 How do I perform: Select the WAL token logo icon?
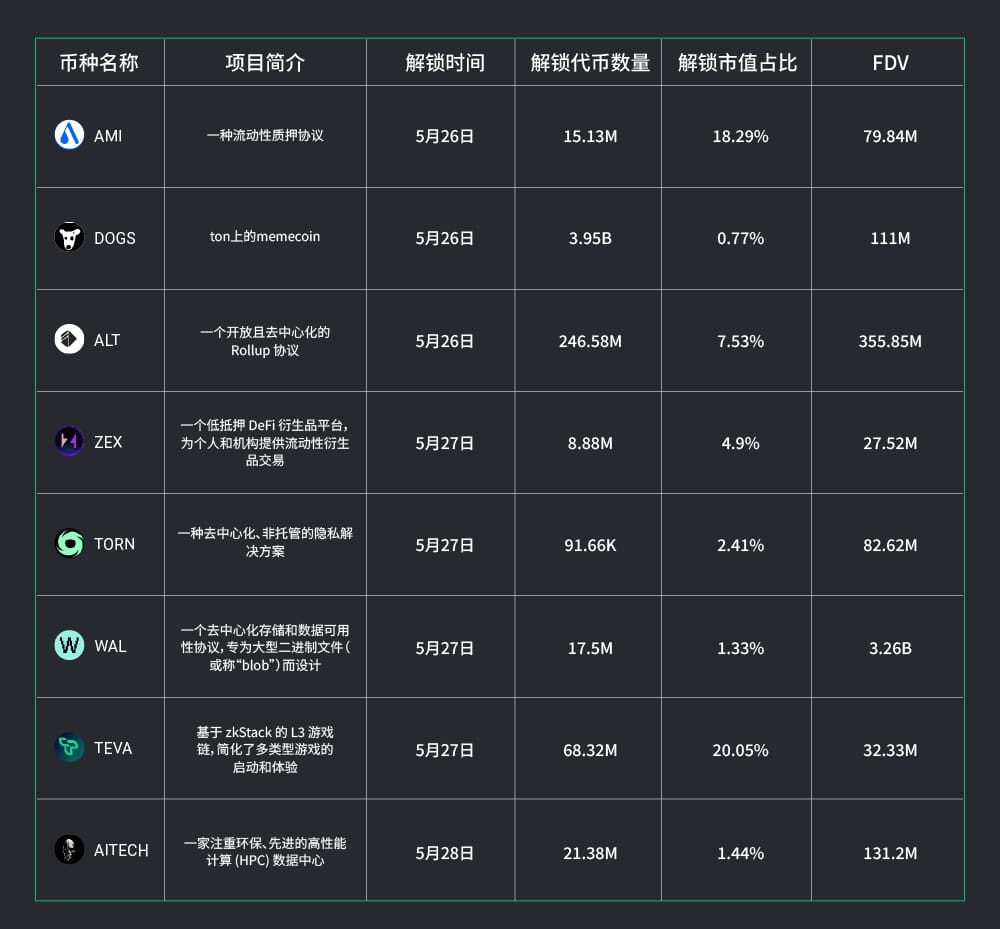pyautogui.click(x=69, y=646)
